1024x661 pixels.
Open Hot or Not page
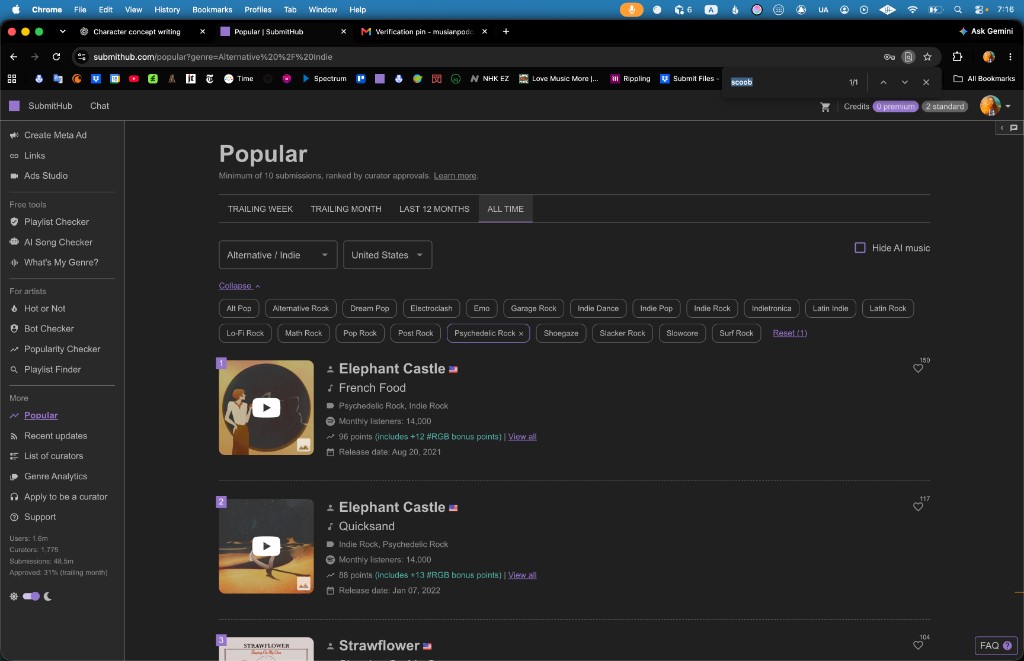coord(44,308)
